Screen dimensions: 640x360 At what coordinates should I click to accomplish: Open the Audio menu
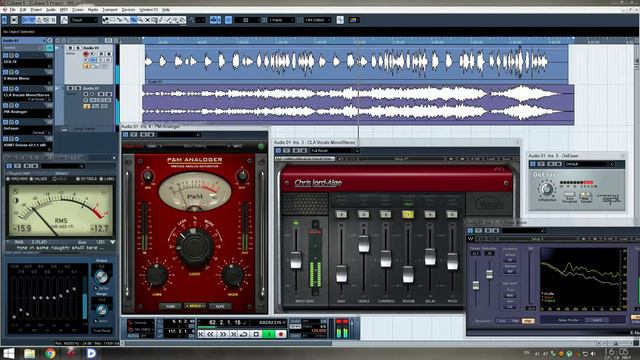point(51,9)
